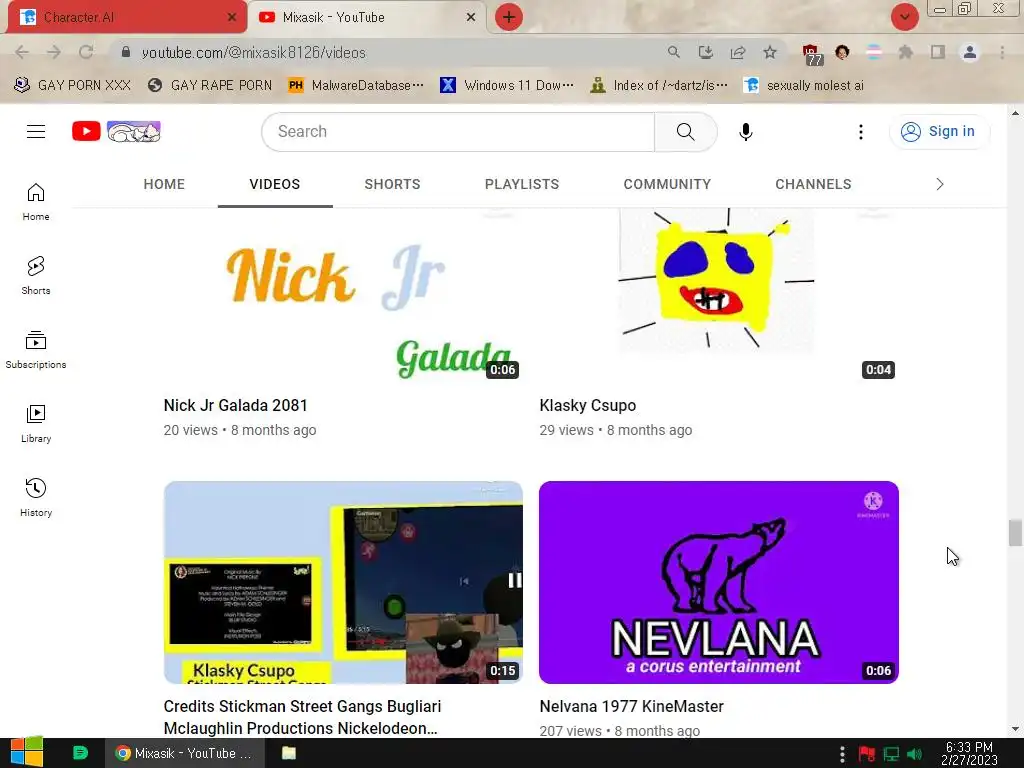1024x768 pixels.
Task: Reload the current page
Action: 86,52
